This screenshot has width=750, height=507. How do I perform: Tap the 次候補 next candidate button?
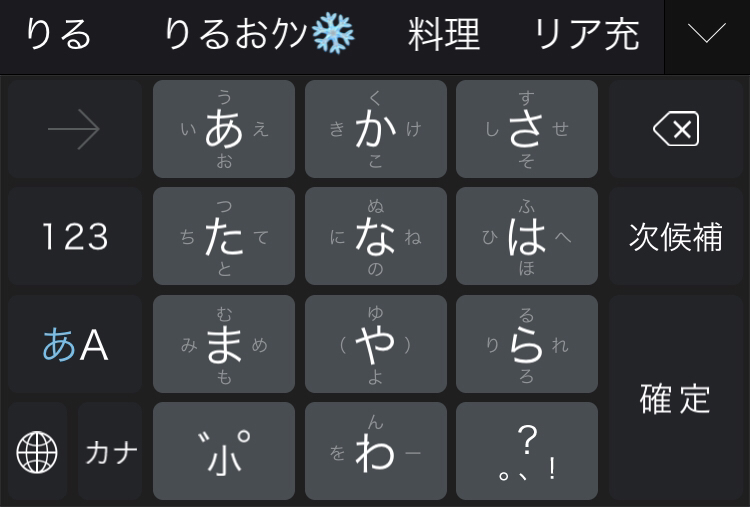click(x=676, y=236)
